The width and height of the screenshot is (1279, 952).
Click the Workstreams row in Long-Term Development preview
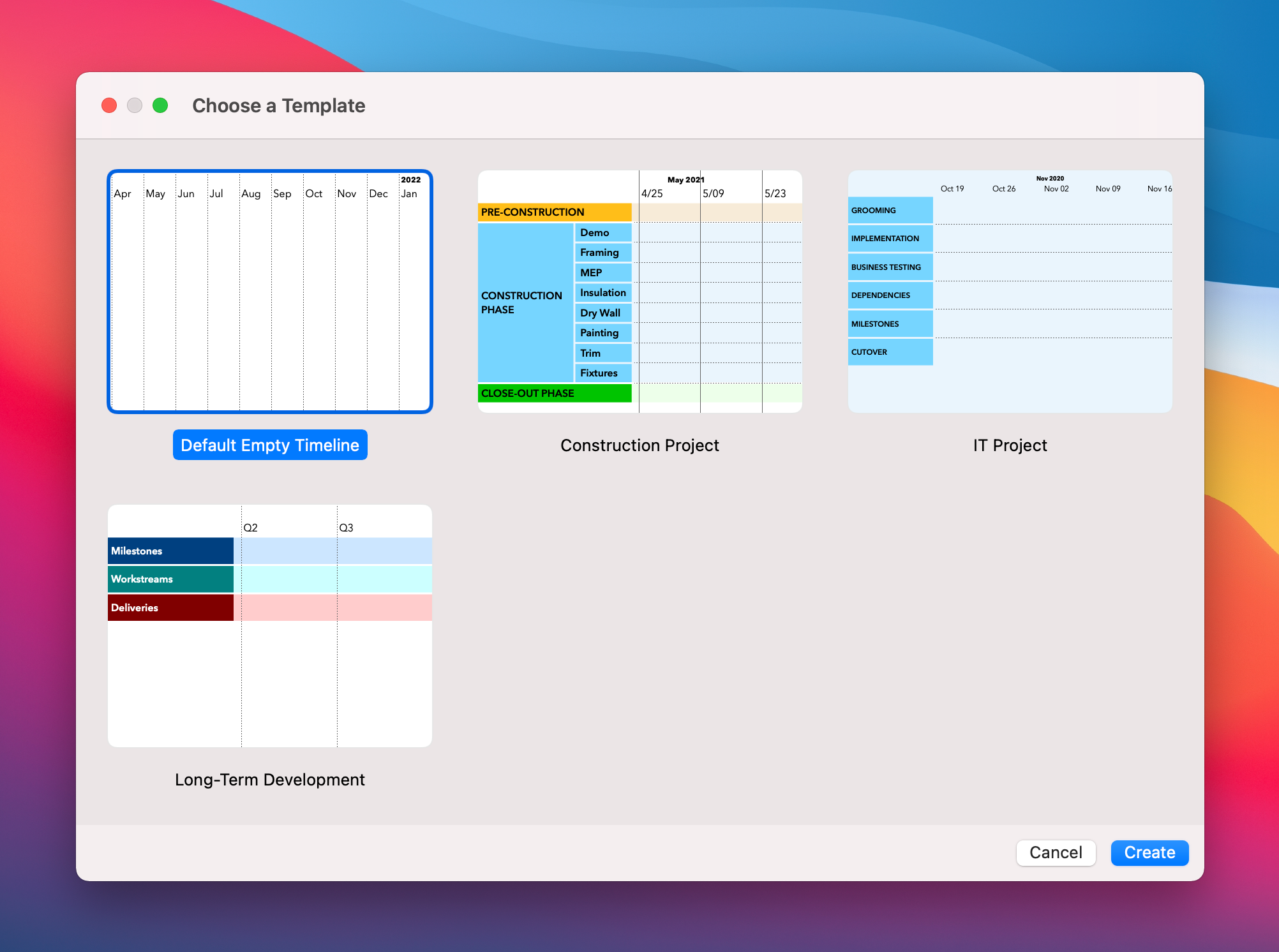tap(170, 579)
